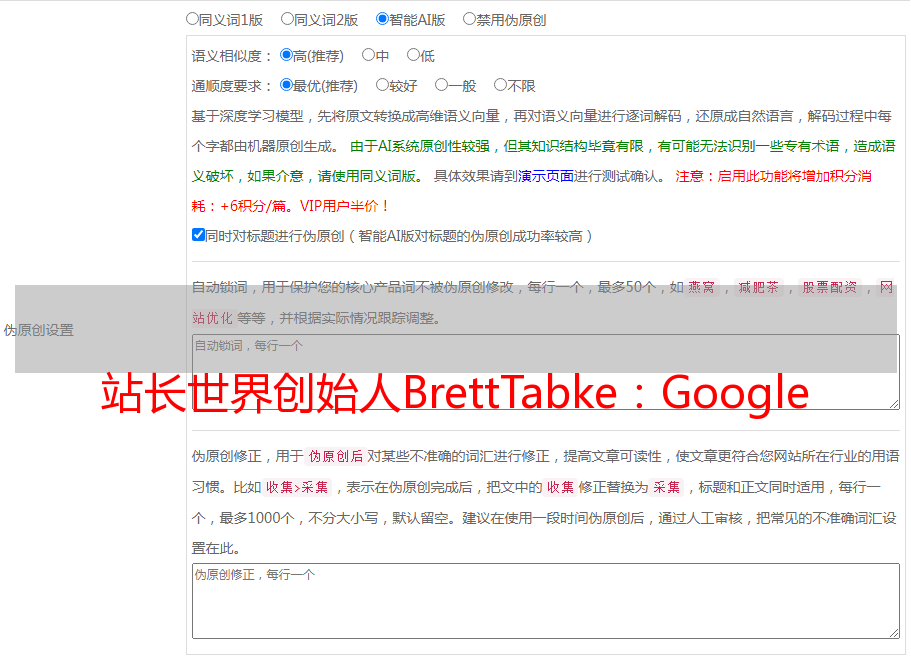911x658 pixels.
Task: Choose 较好 for 通顺度要求
Action: pos(382,85)
